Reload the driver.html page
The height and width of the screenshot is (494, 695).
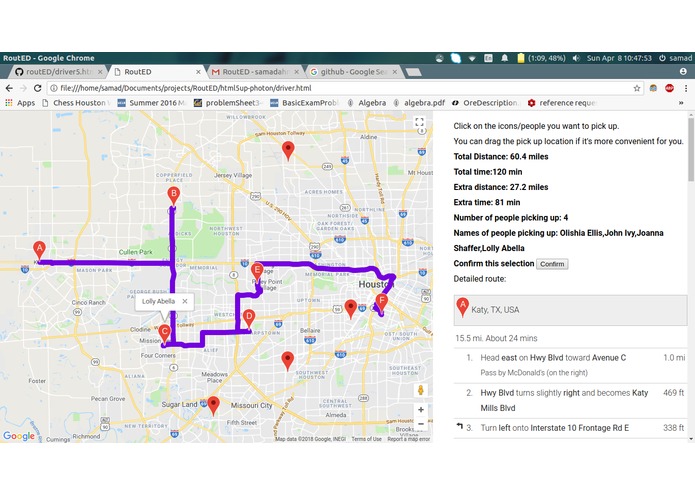(38, 88)
